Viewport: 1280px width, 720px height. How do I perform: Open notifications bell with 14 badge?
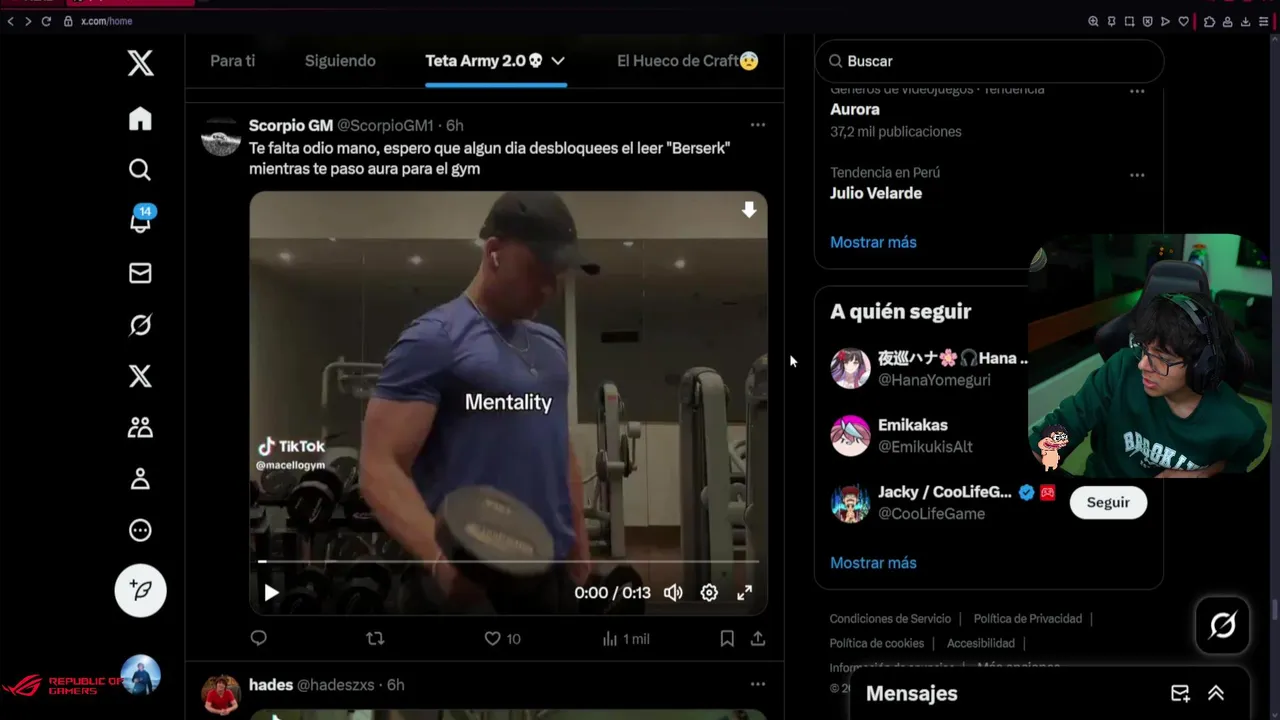[x=141, y=220]
